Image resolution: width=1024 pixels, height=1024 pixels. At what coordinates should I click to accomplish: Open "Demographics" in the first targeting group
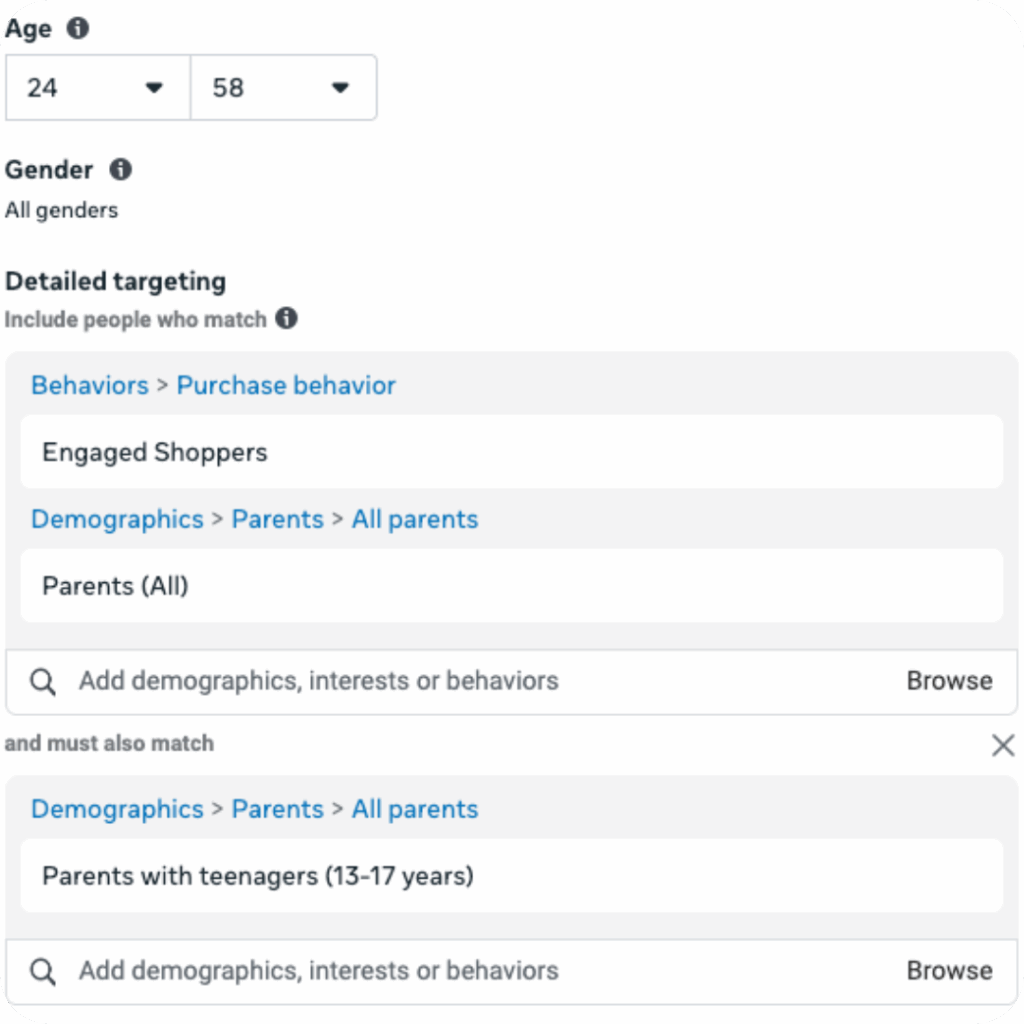[117, 519]
